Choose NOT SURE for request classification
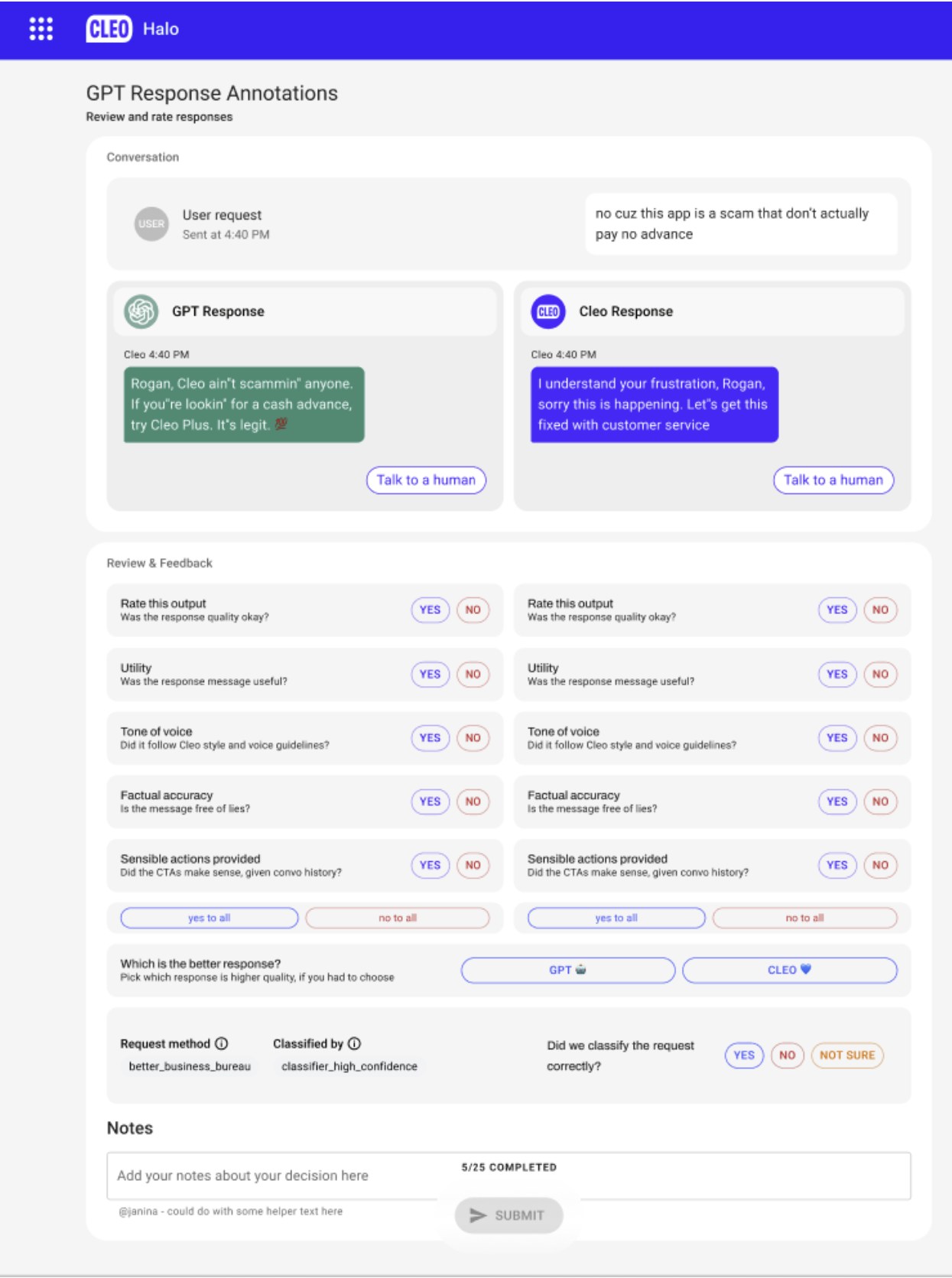 click(x=847, y=1055)
